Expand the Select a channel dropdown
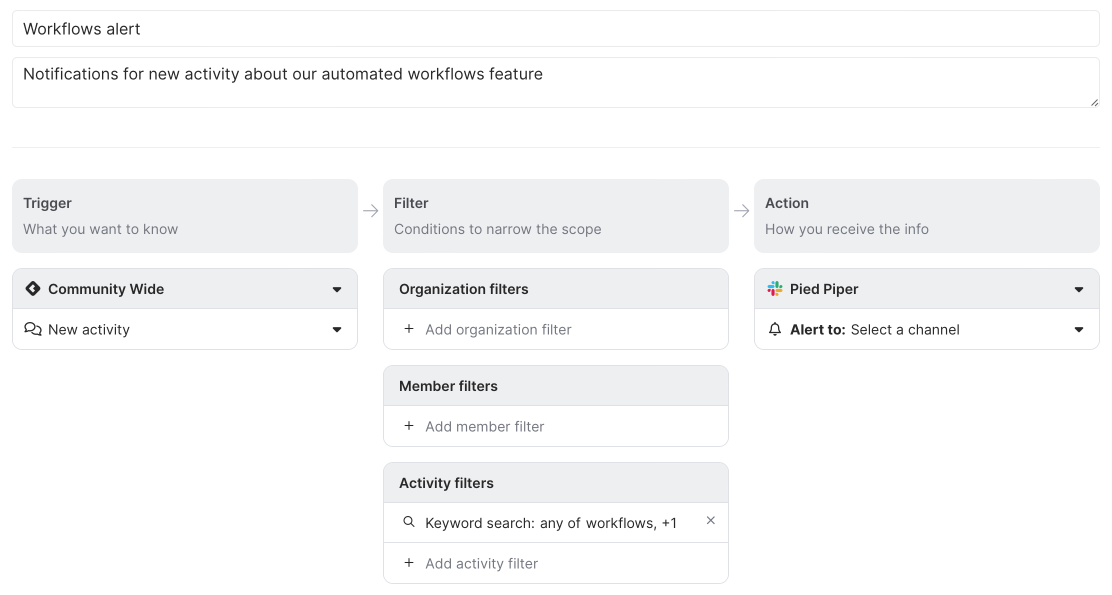Image resolution: width=1112 pixels, height=595 pixels. pyautogui.click(x=1079, y=330)
